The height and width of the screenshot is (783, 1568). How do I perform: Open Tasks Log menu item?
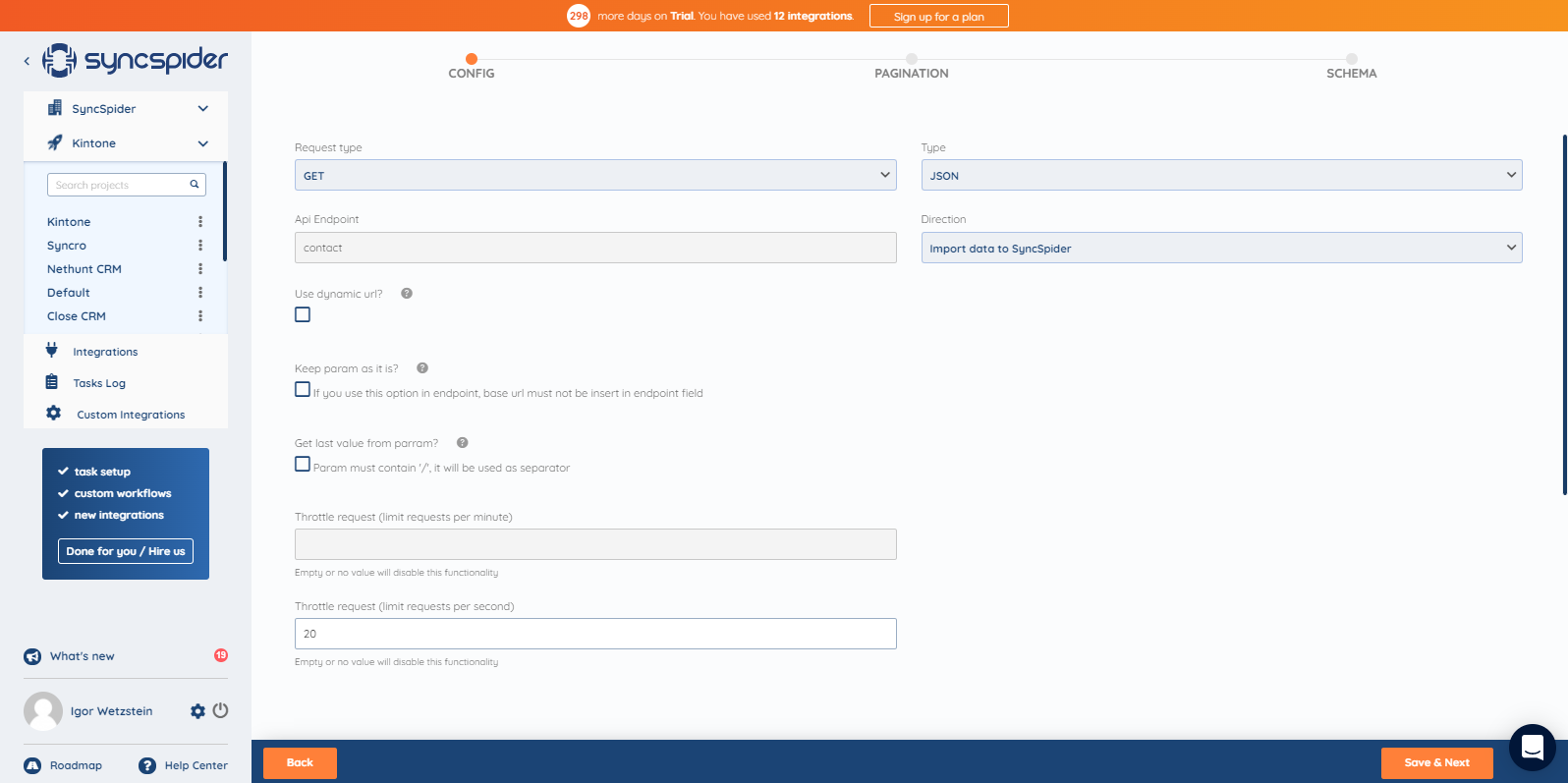[99, 383]
